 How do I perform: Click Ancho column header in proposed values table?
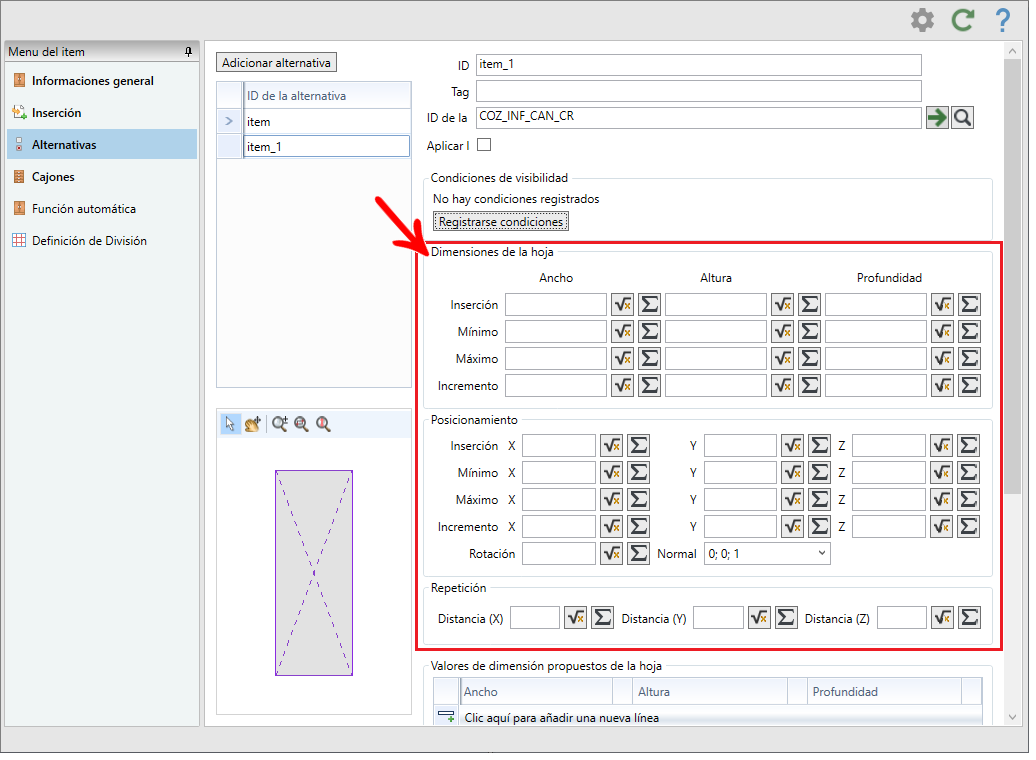[536, 691]
